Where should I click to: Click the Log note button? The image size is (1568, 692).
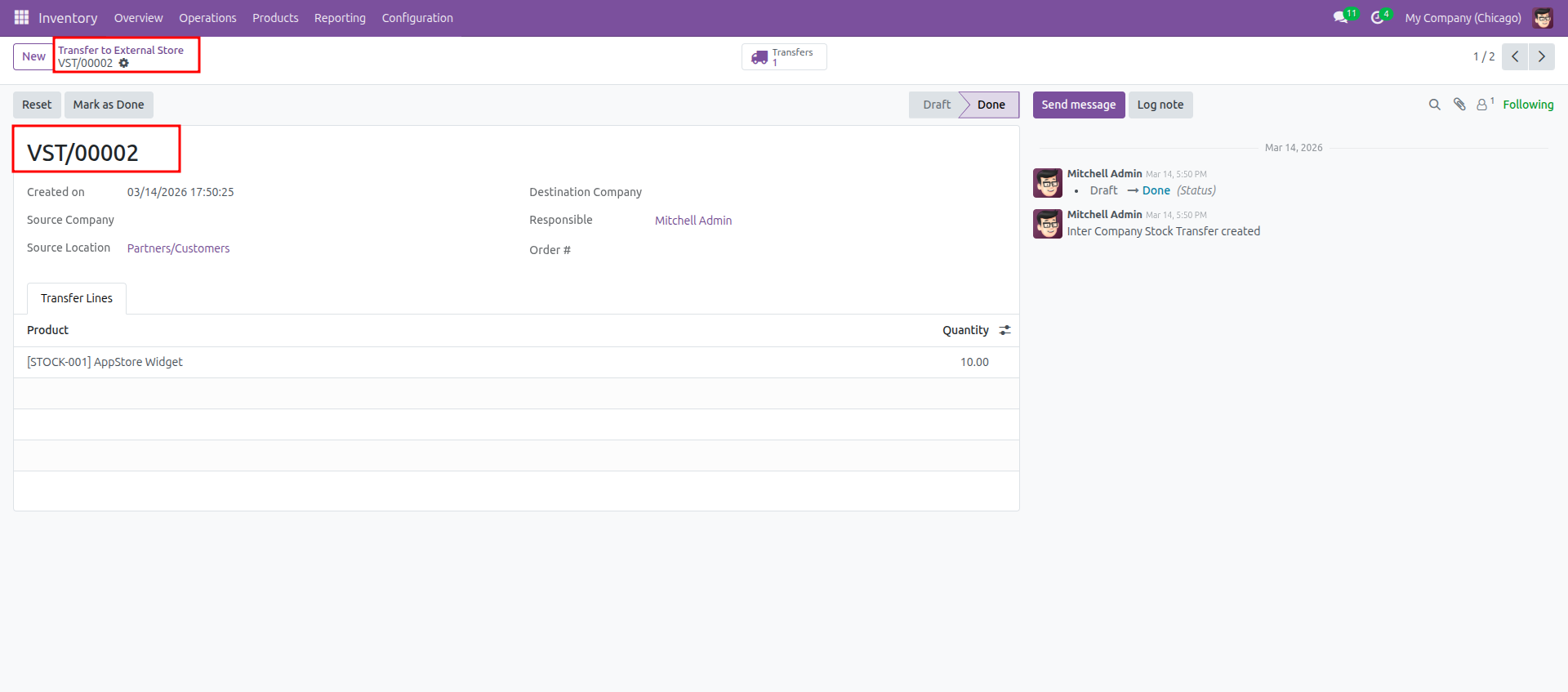point(1160,105)
